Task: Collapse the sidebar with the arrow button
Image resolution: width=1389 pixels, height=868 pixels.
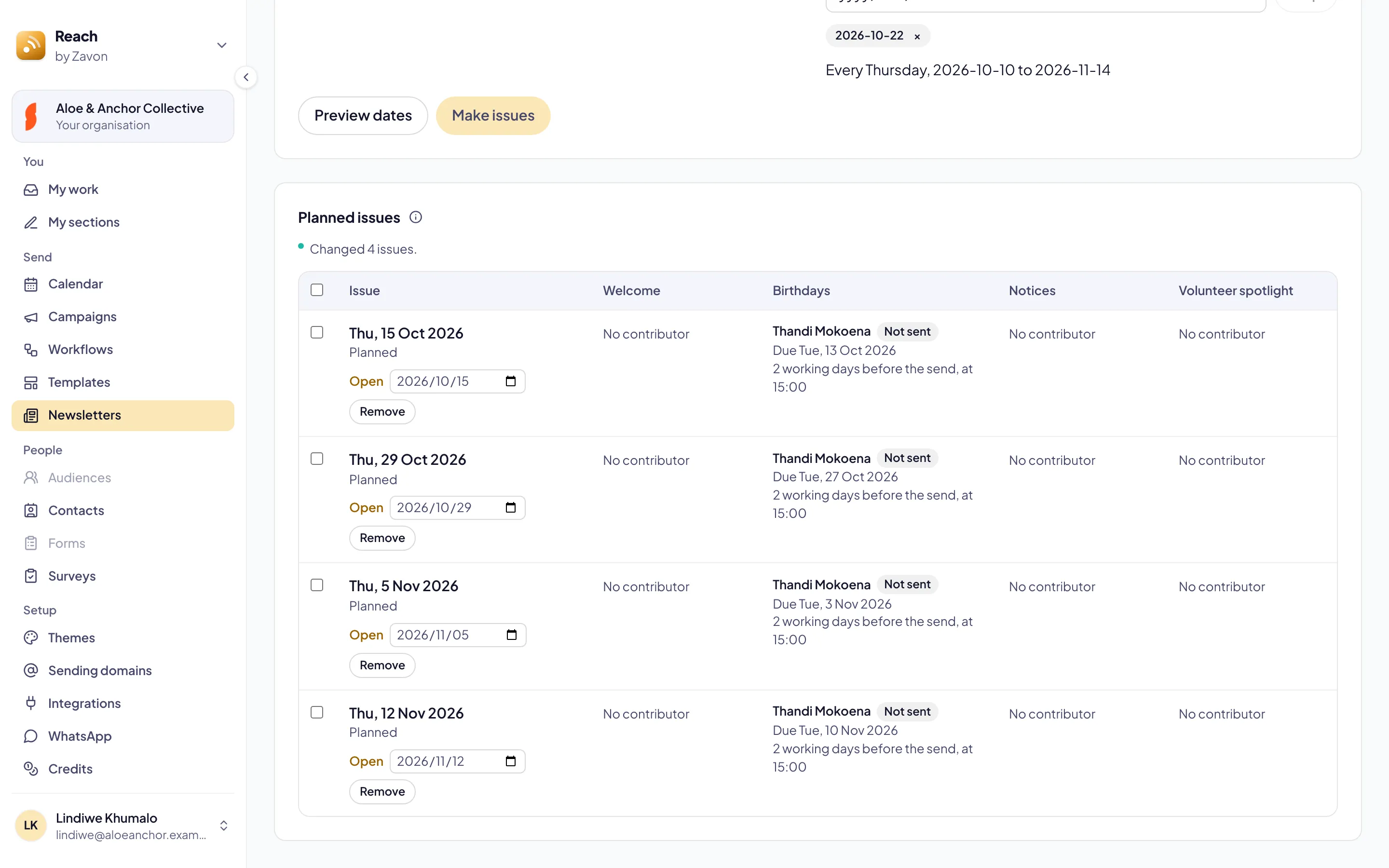Action: [x=246, y=77]
